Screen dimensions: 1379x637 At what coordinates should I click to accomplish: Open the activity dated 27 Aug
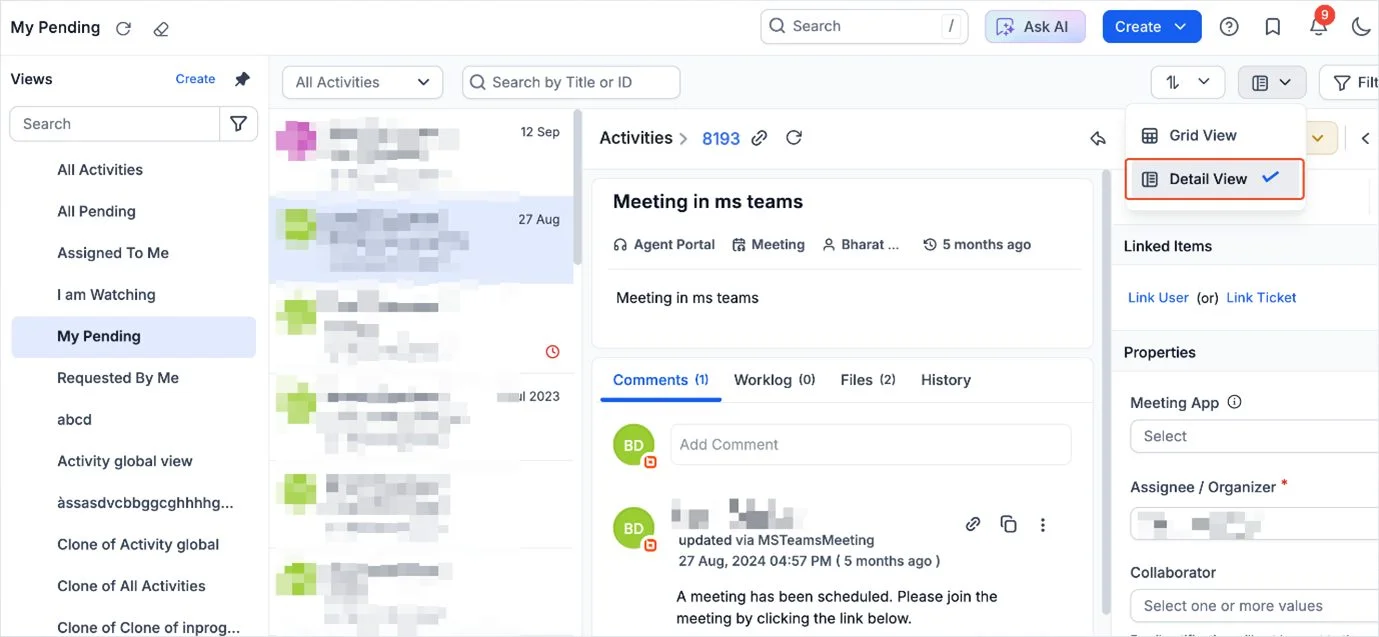tap(420, 239)
